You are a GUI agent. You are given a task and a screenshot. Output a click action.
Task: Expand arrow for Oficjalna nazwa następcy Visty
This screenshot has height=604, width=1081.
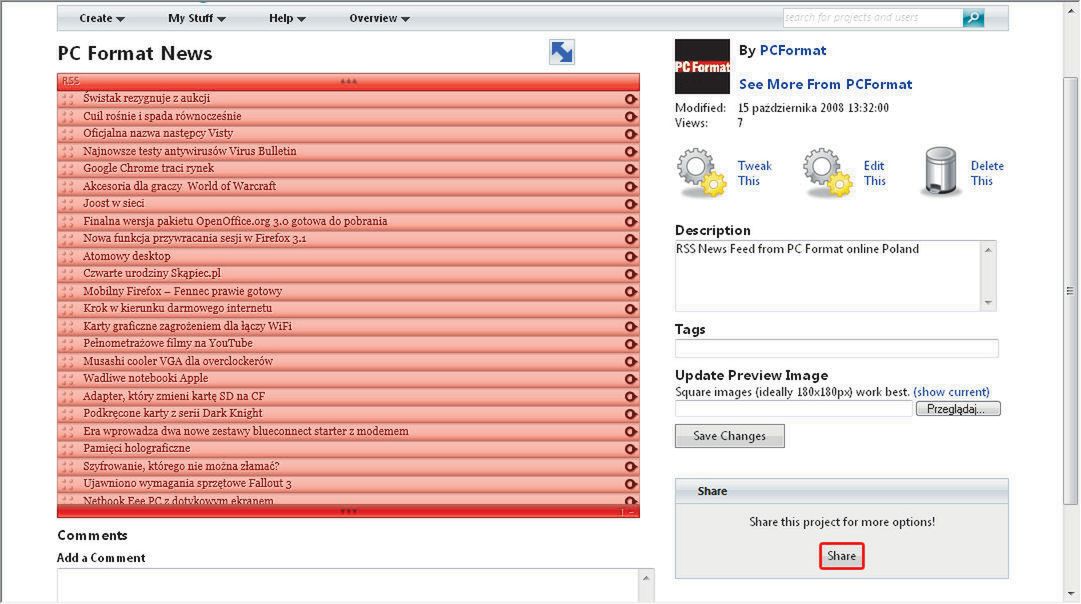tap(630, 134)
